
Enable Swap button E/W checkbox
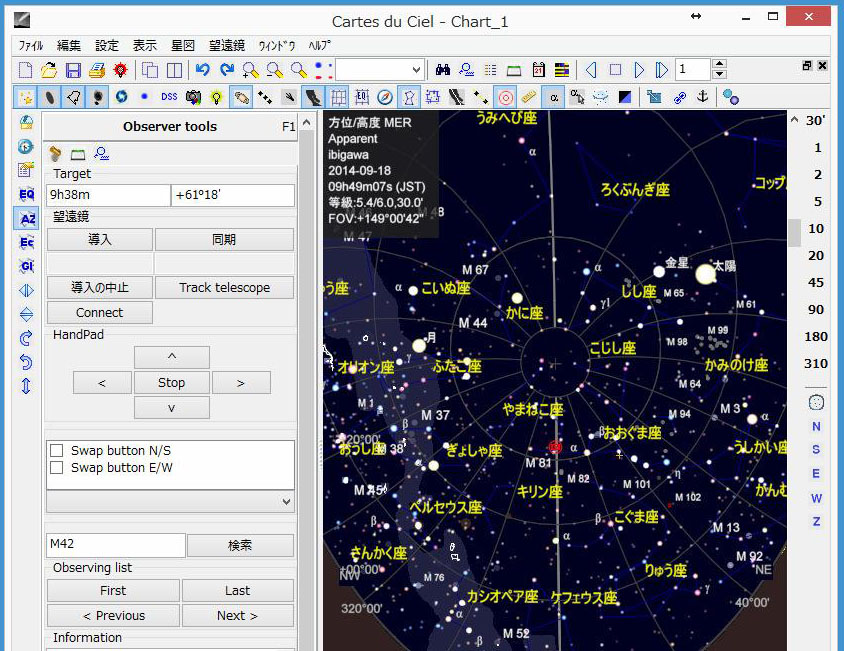tap(56, 467)
